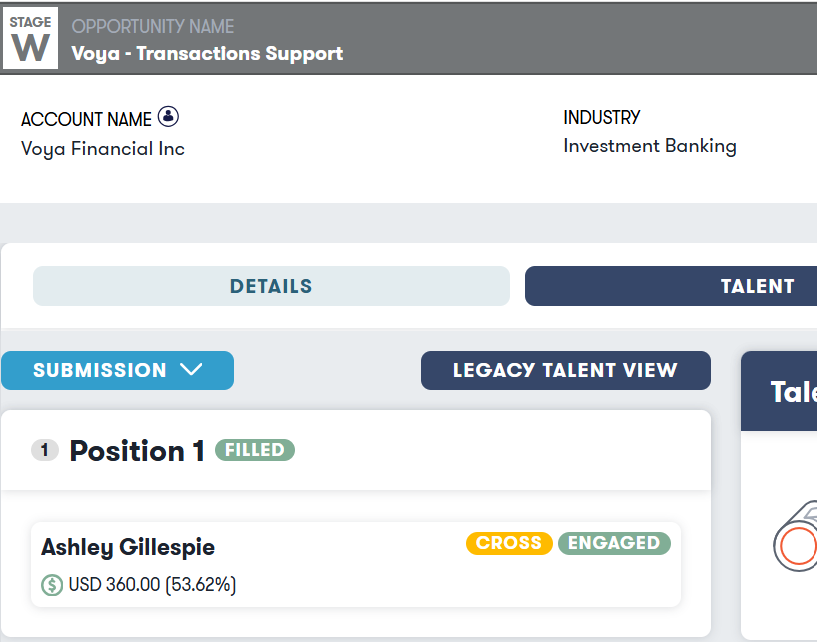Click the Engaged status tag

click(614, 543)
